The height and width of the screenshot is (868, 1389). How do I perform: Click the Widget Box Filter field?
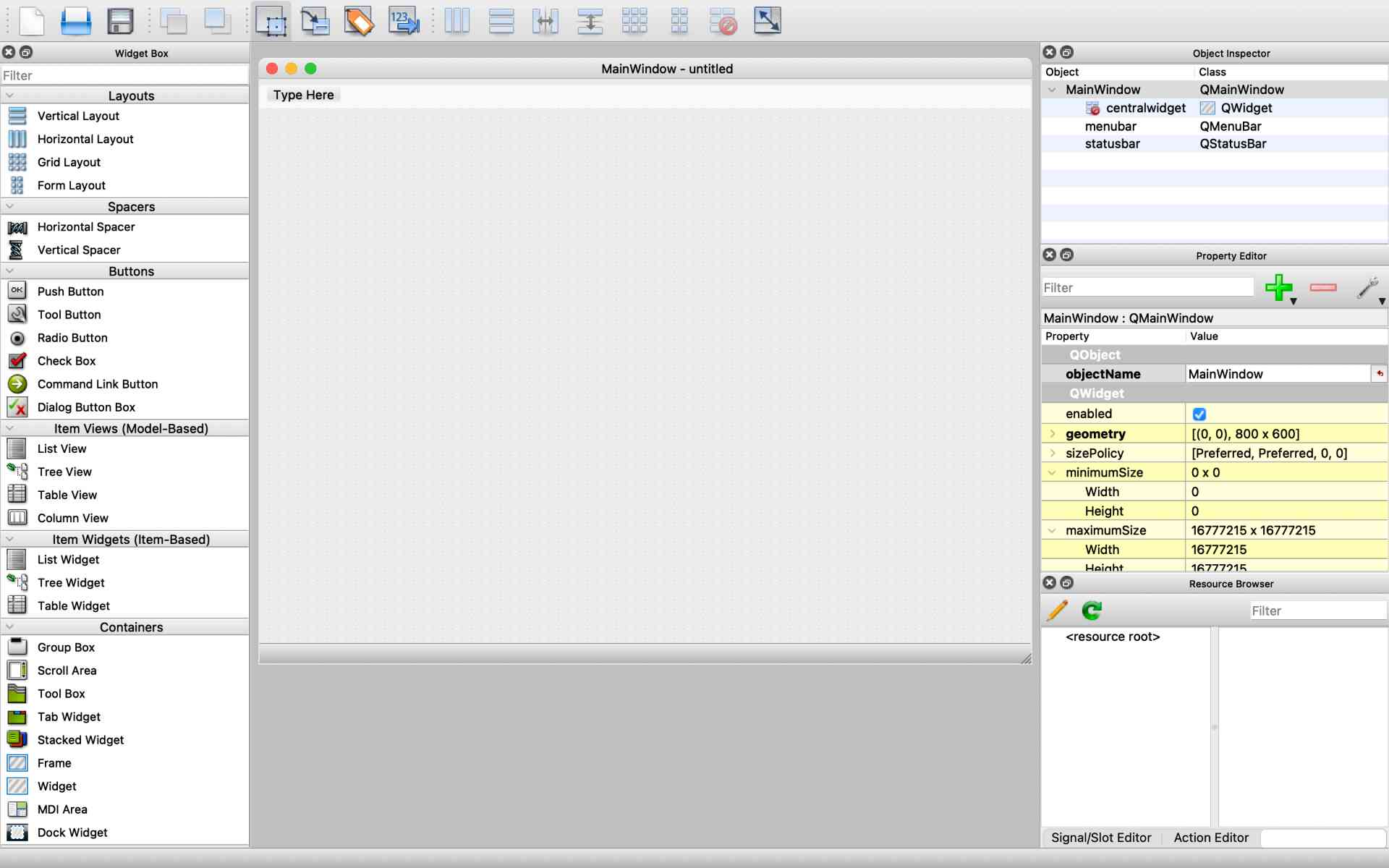[124, 75]
